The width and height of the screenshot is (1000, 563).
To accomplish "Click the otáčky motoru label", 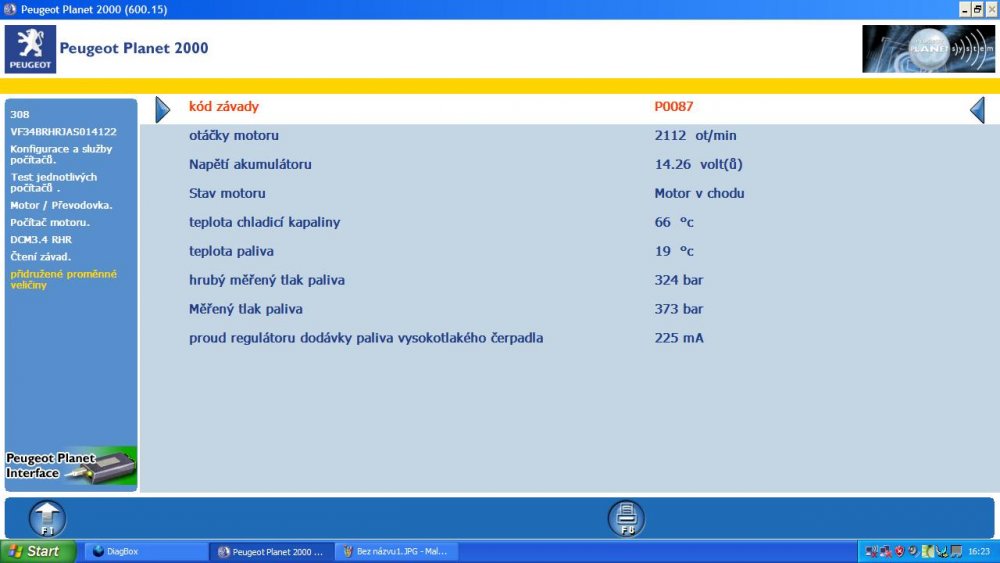I will coord(233,135).
